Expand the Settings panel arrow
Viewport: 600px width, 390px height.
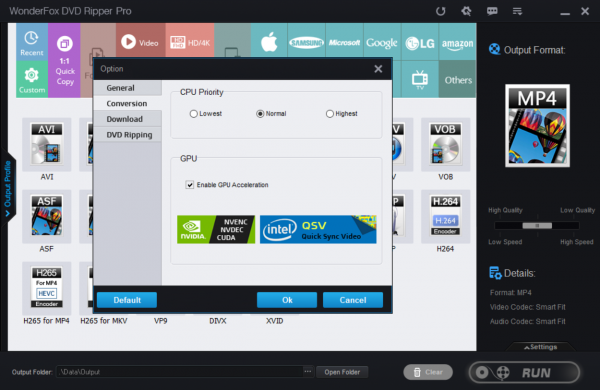540,347
